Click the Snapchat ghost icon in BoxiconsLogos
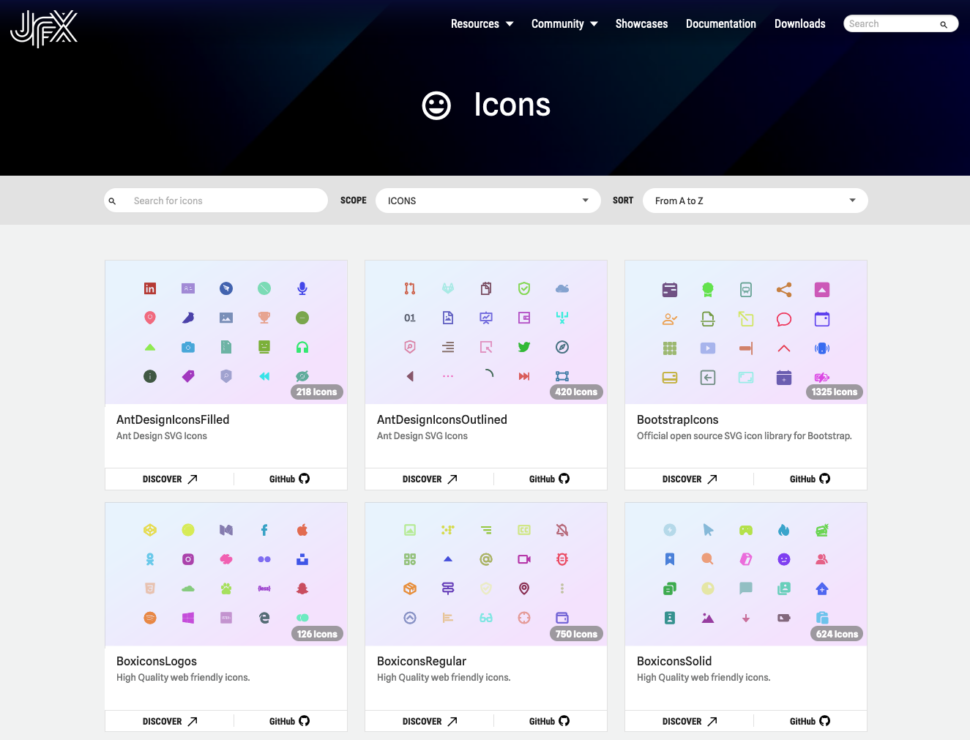 click(x=303, y=588)
